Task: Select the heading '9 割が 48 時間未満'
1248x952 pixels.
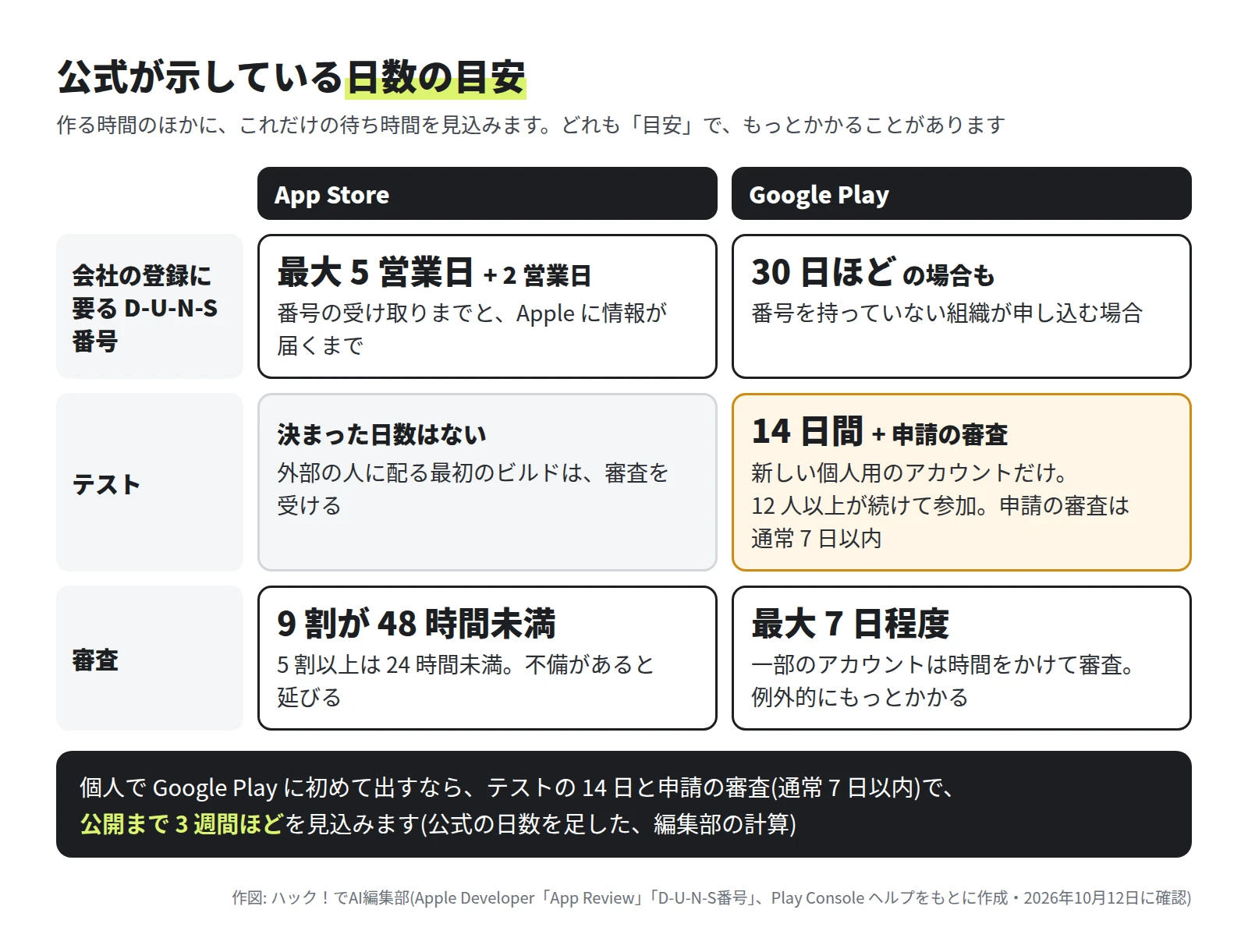Action: point(417,624)
